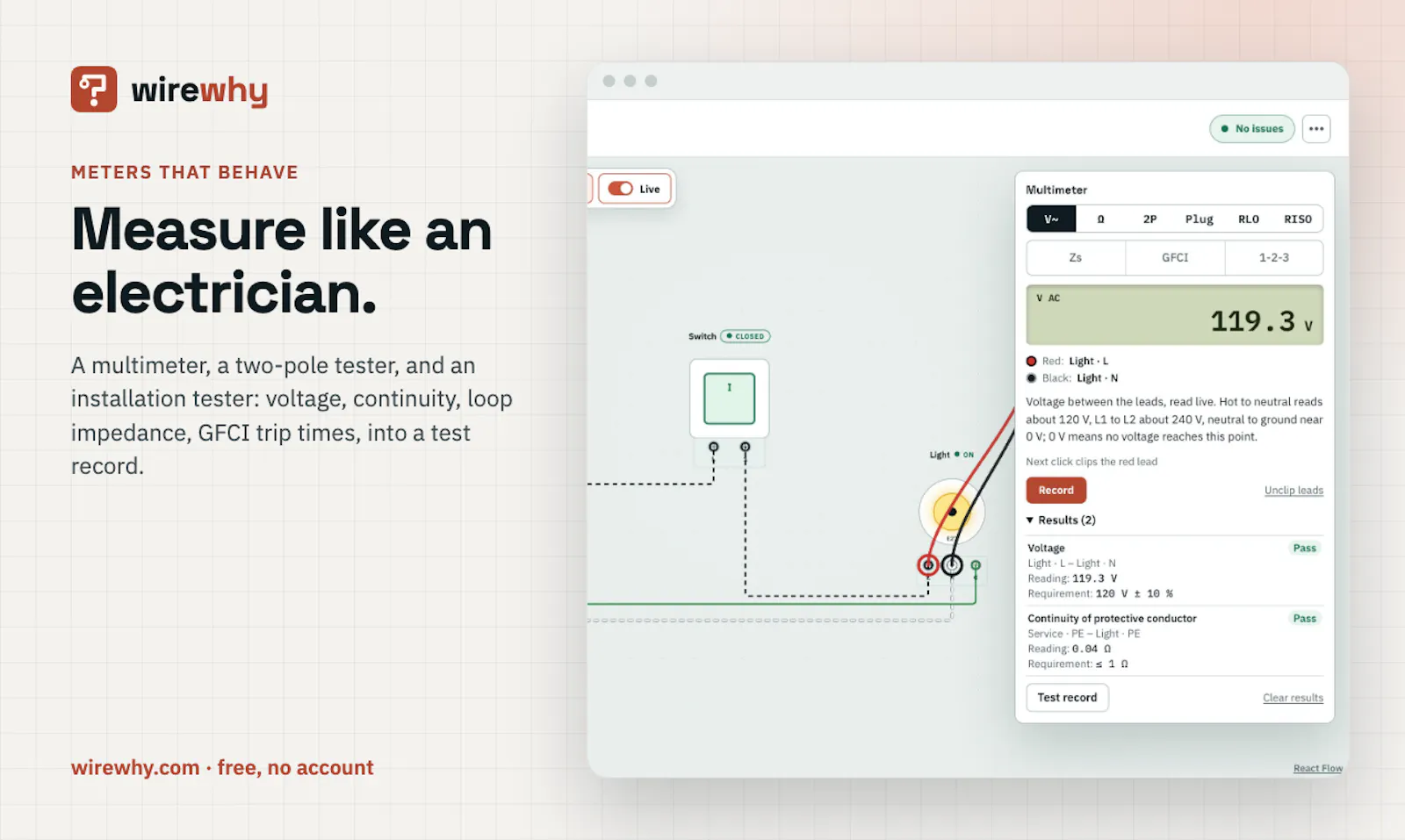Open the Test record button
The width and height of the screenshot is (1405, 840).
pos(1067,698)
